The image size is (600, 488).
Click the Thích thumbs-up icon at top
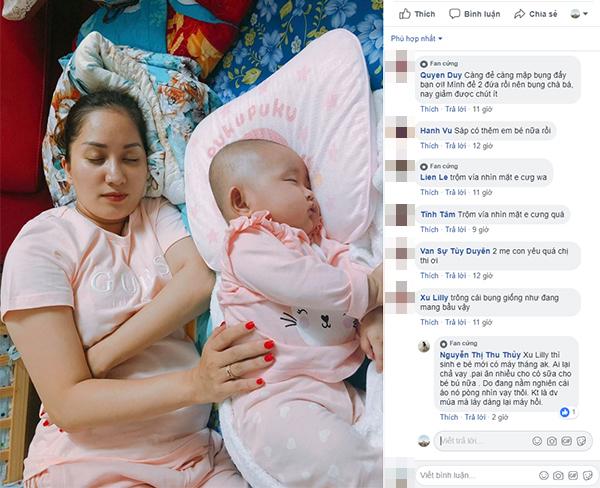click(405, 14)
